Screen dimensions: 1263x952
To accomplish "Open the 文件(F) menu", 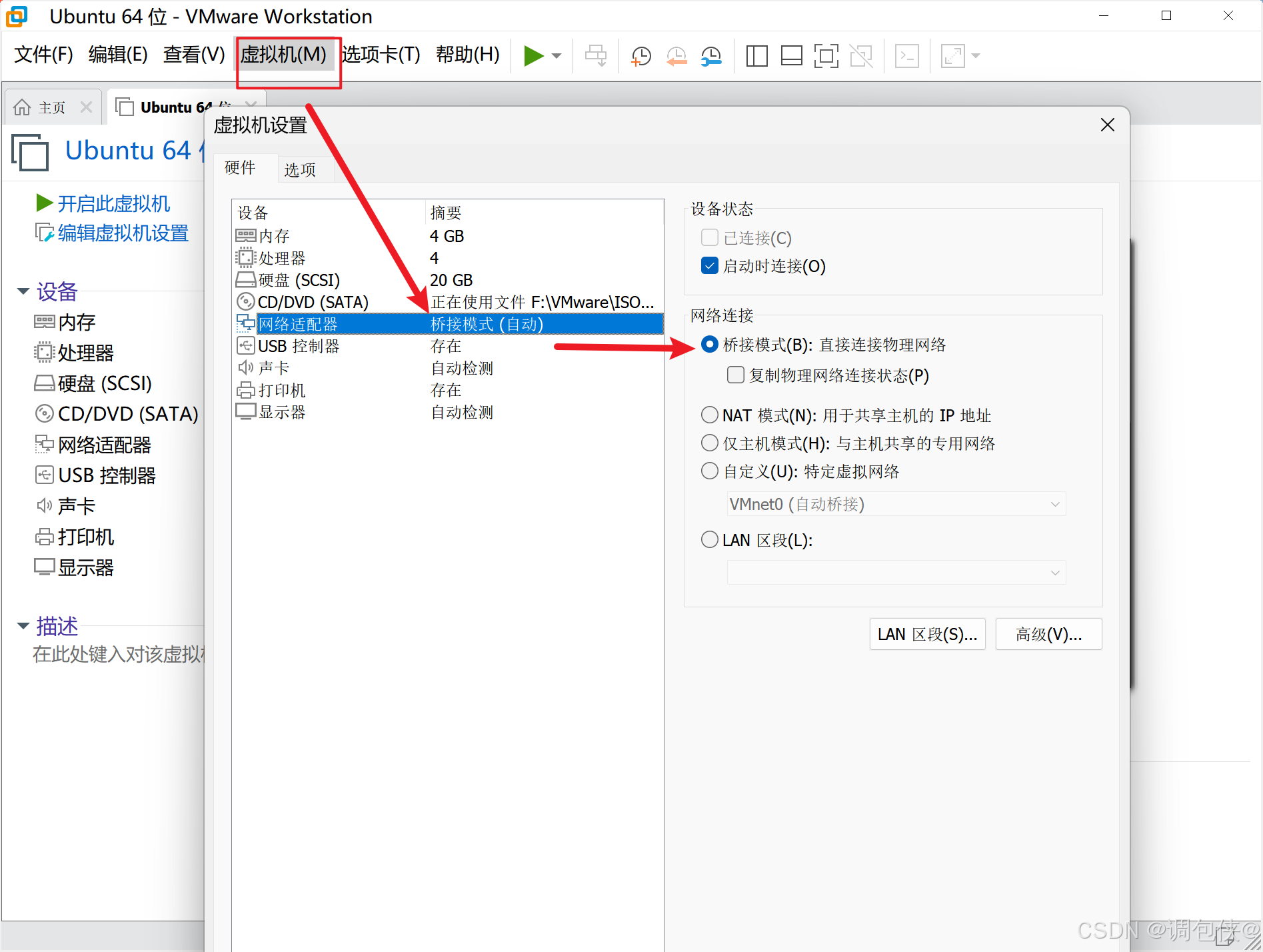I will pos(43,55).
